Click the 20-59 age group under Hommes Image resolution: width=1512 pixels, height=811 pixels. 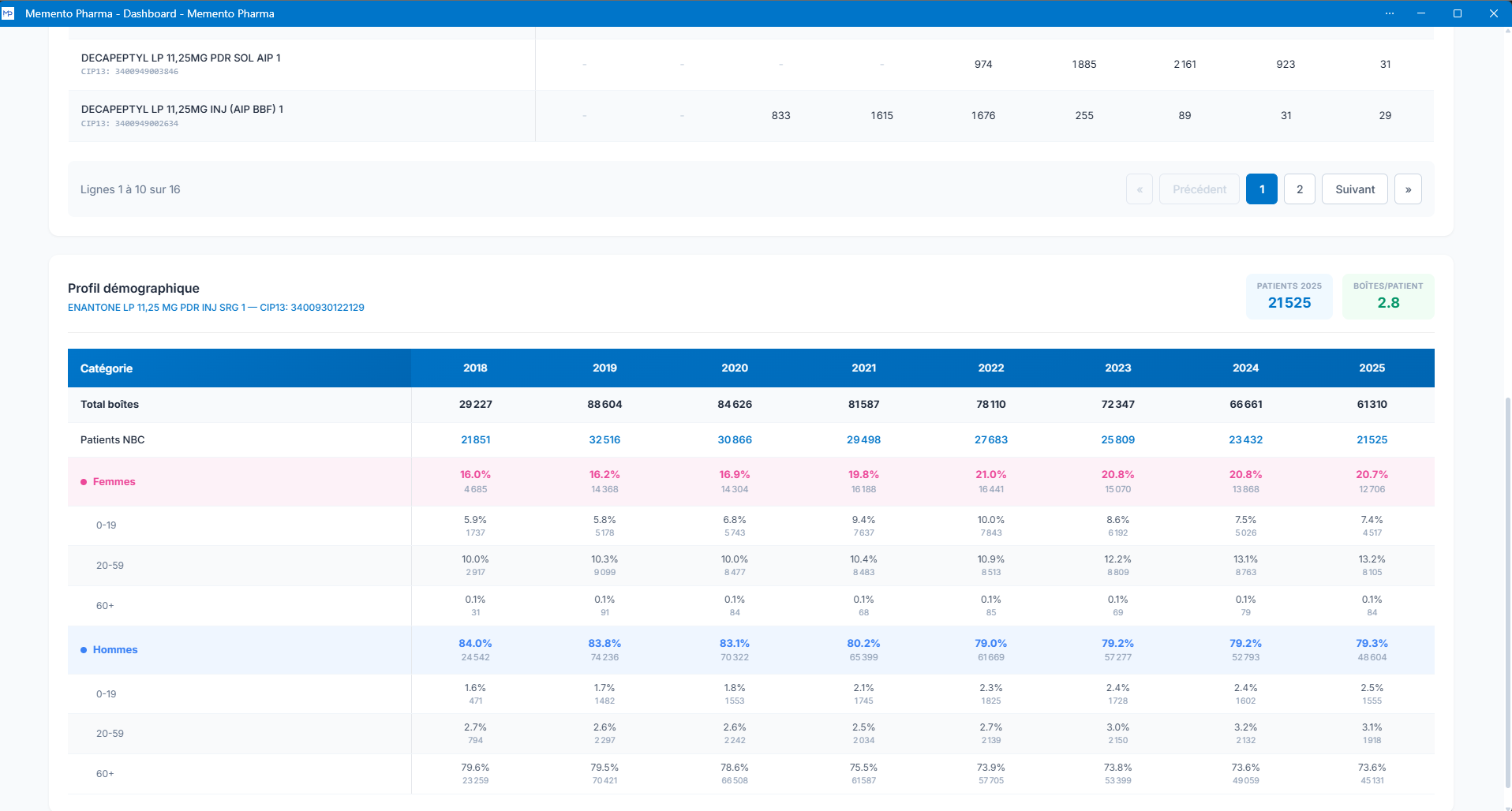pos(110,734)
